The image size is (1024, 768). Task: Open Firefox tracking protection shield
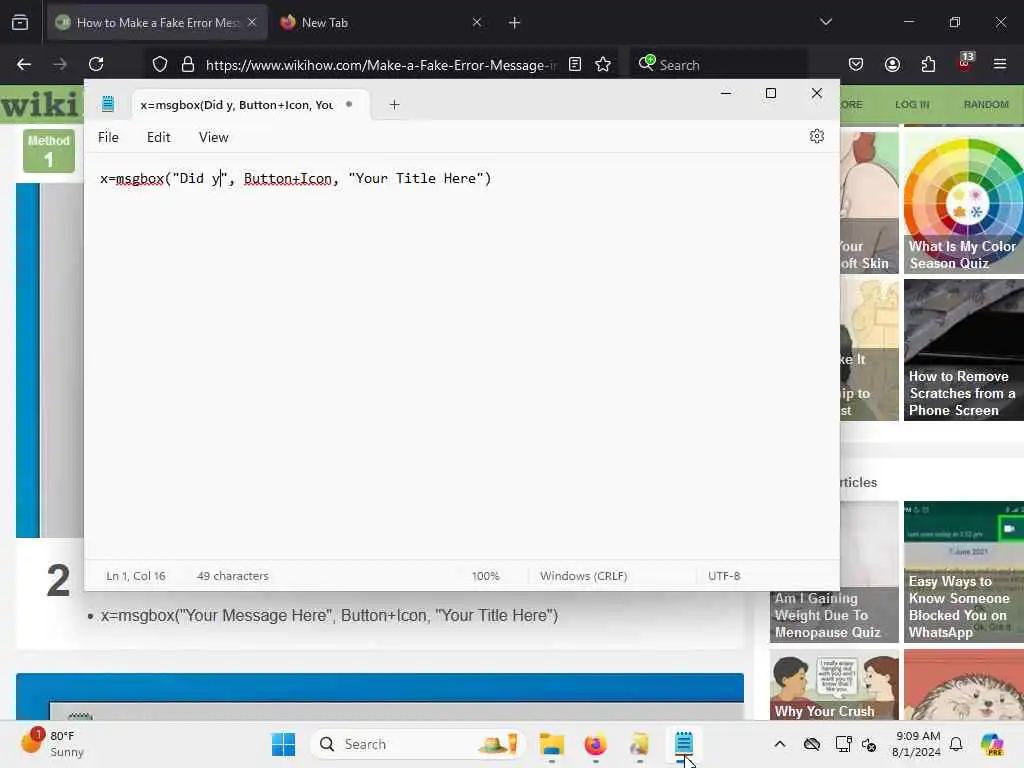click(160, 64)
